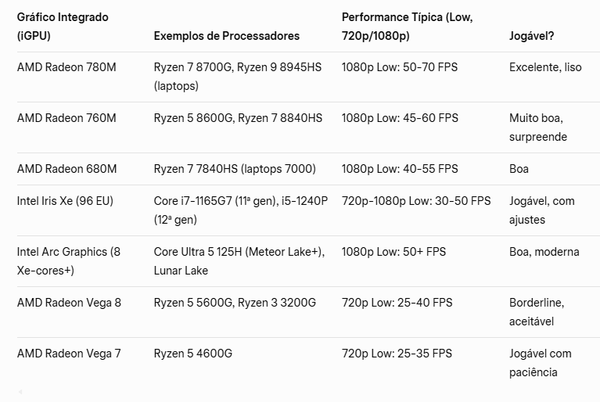The image size is (600, 402).
Task: Click the Core Ultra 5 125H cell
Action: click(238, 259)
